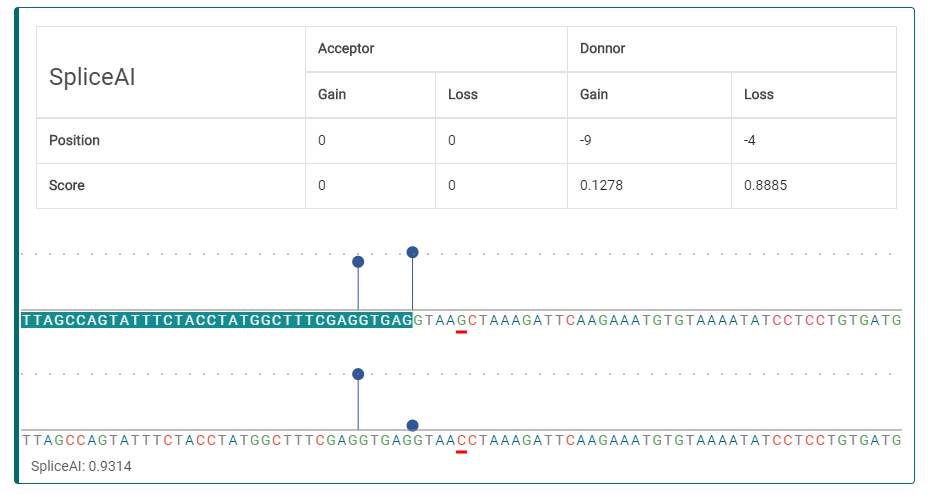Select the Score row label
This screenshot has height=494, width=929.
point(67,185)
